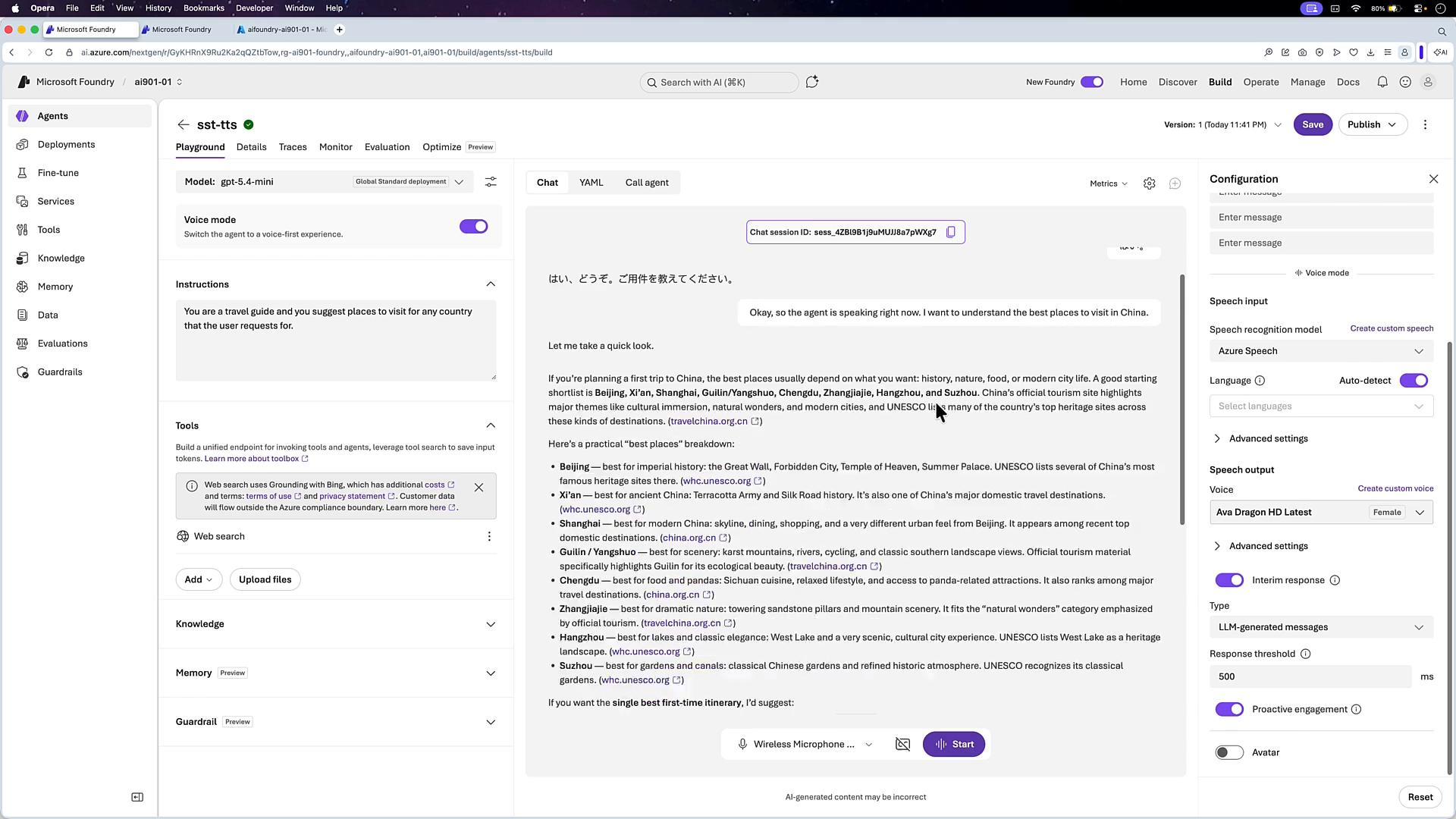This screenshot has width=1456, height=819.
Task: Open chat settings gear icon
Action: point(1150,184)
